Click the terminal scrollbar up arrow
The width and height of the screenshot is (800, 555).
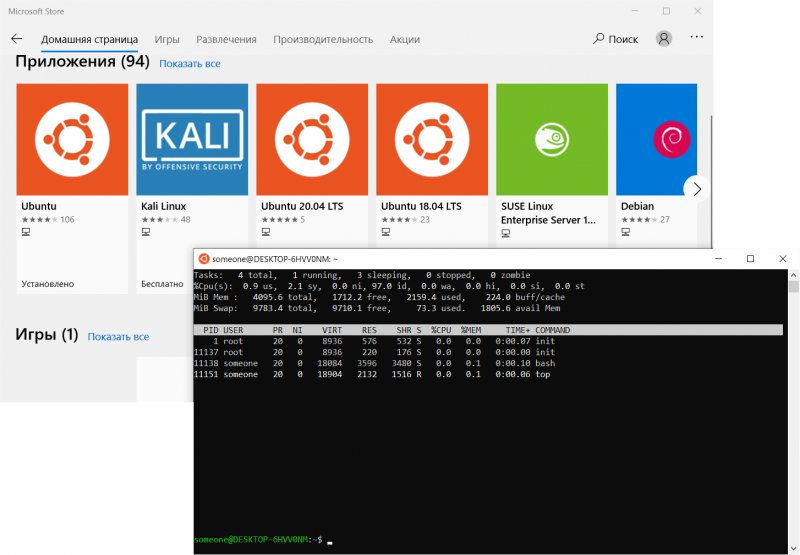point(793,274)
